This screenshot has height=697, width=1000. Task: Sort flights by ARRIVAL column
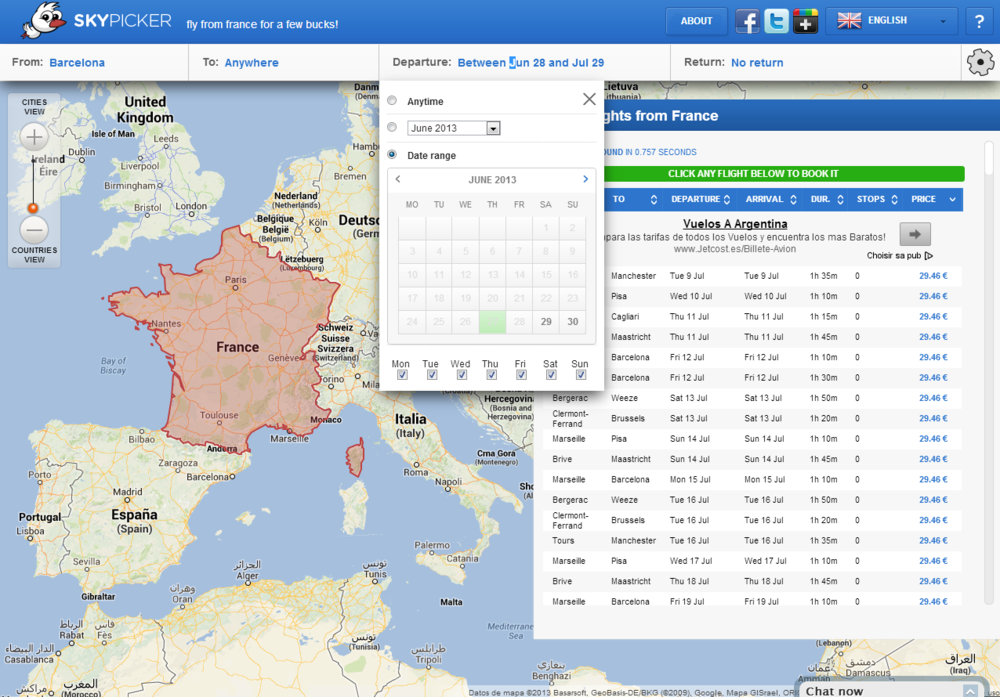coord(770,199)
